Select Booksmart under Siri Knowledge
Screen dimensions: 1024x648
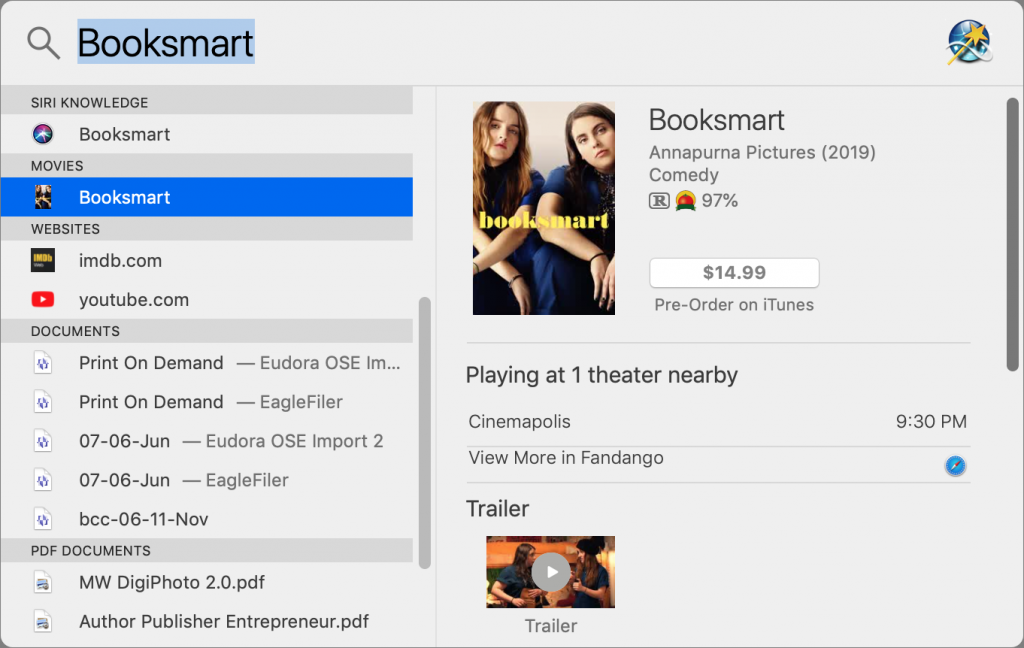(x=207, y=134)
